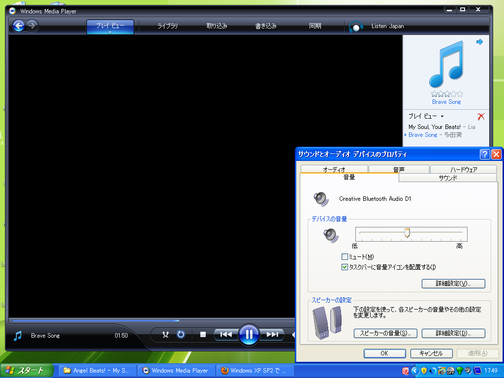This screenshot has width=504, height=378.
Task: Click the blue circular arrows tray icon
Action: (x=433, y=371)
